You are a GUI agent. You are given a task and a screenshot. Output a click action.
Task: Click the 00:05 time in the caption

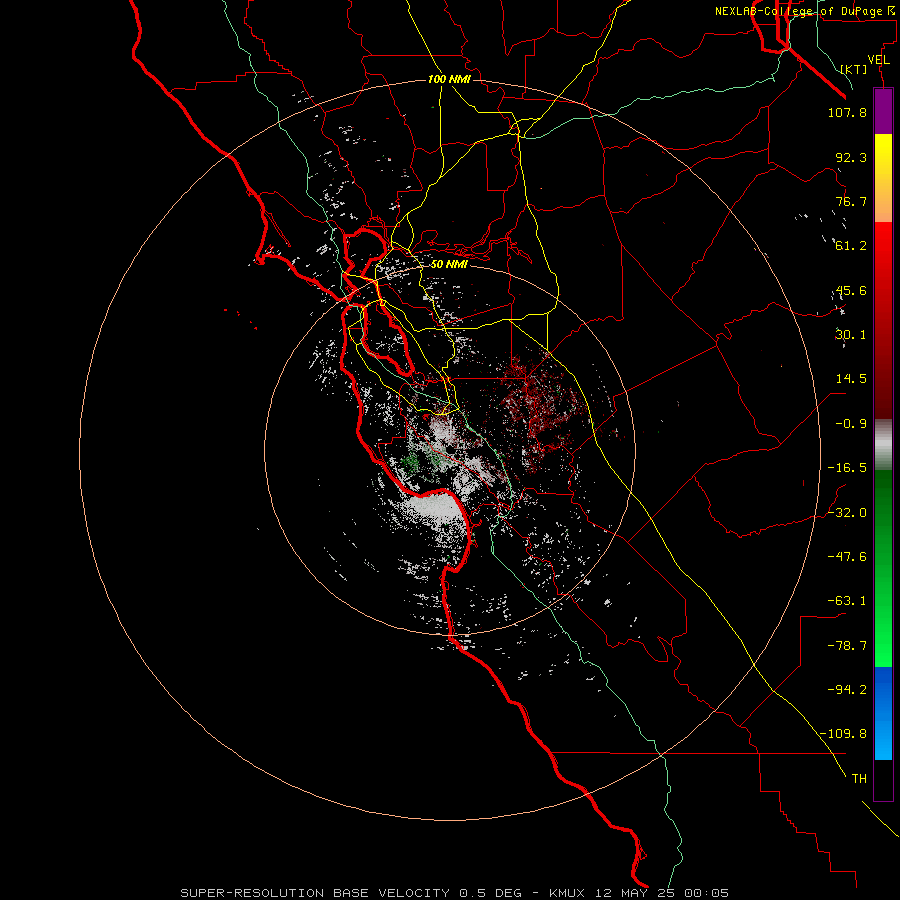point(708,893)
